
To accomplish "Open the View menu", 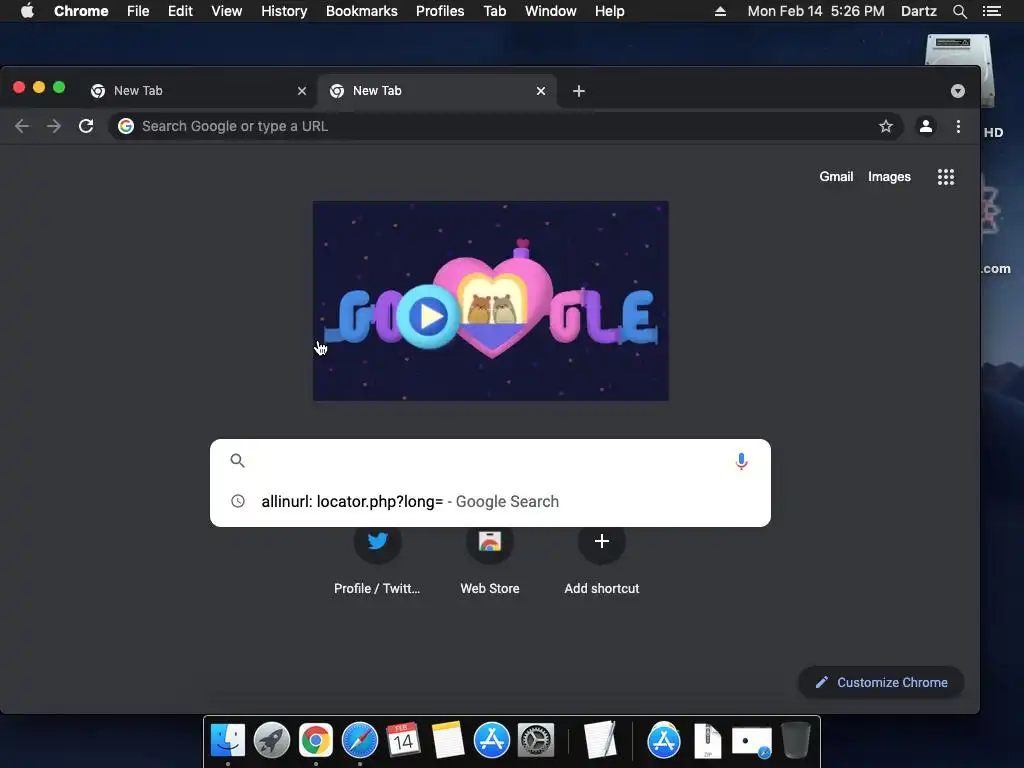I will (227, 11).
